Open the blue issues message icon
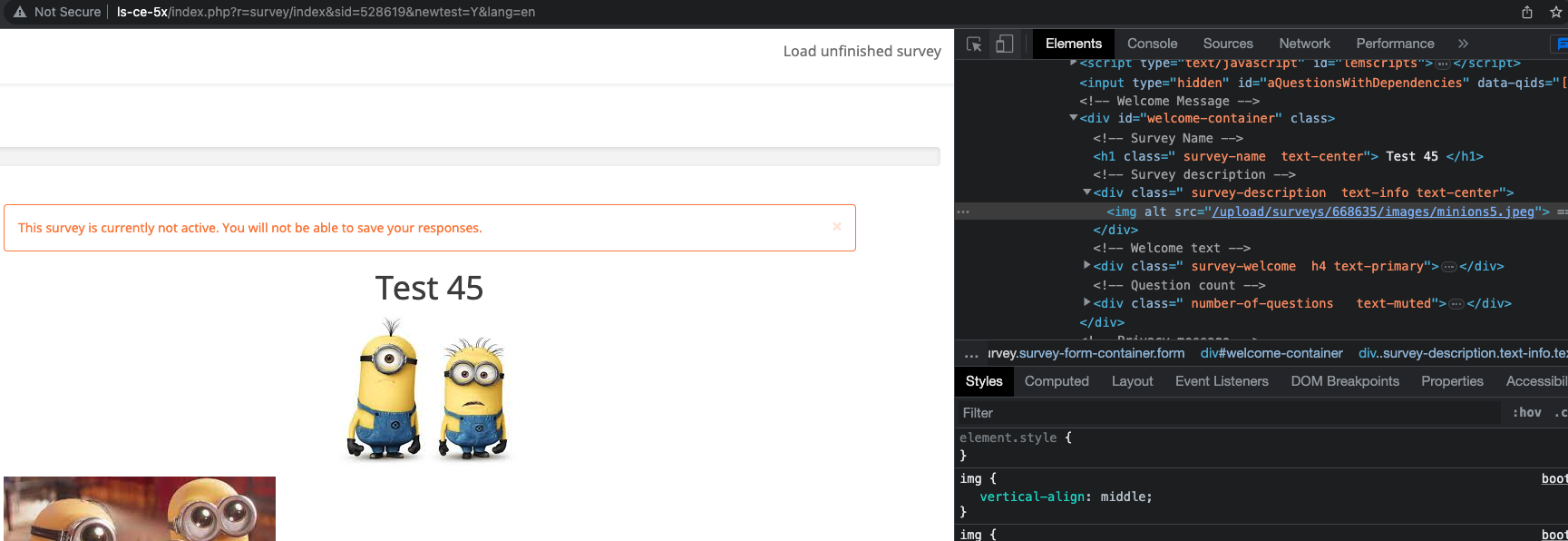The height and width of the screenshot is (541, 1568). (1561, 44)
